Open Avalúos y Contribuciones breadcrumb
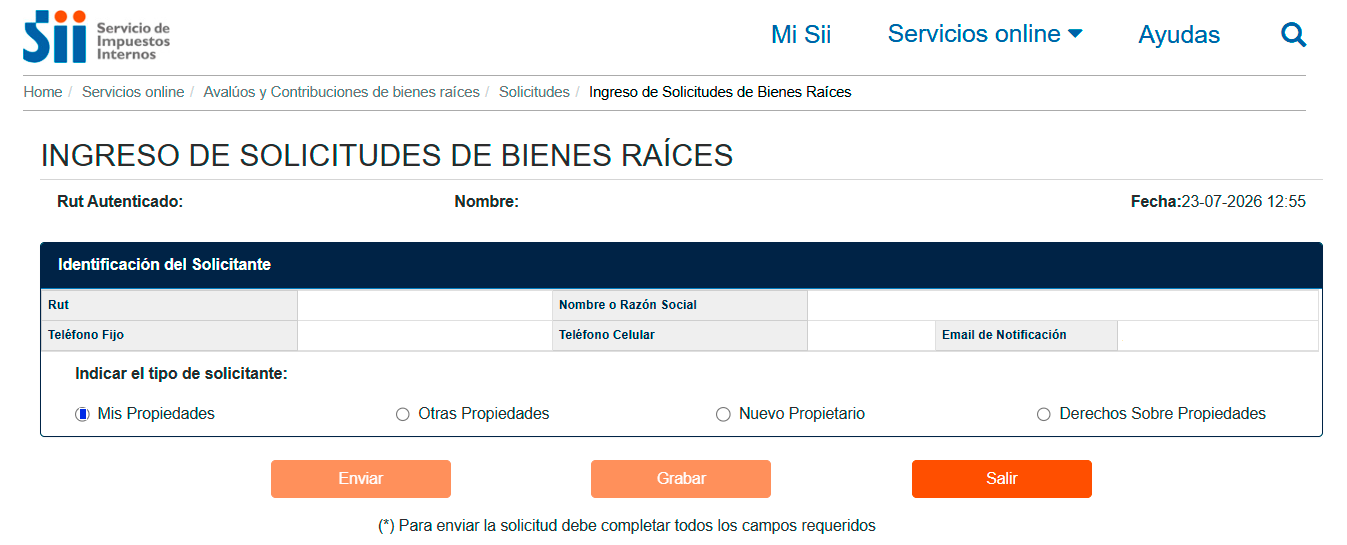This screenshot has height=545, width=1347. [x=341, y=92]
